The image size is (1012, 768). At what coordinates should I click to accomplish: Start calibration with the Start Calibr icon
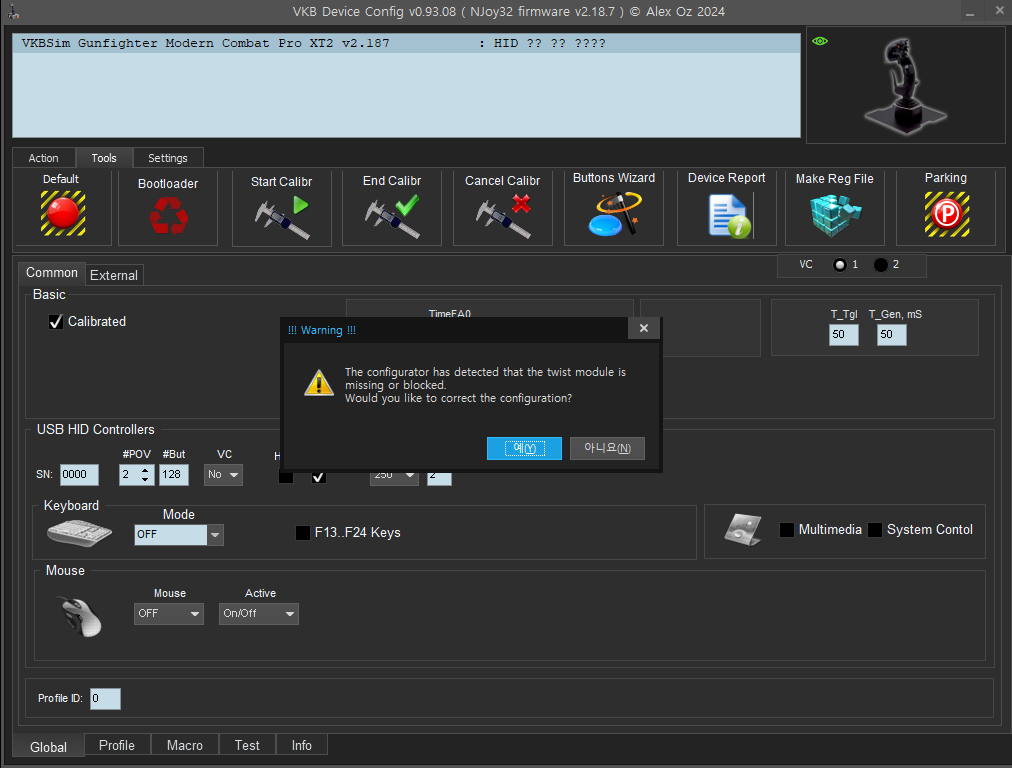(x=282, y=217)
